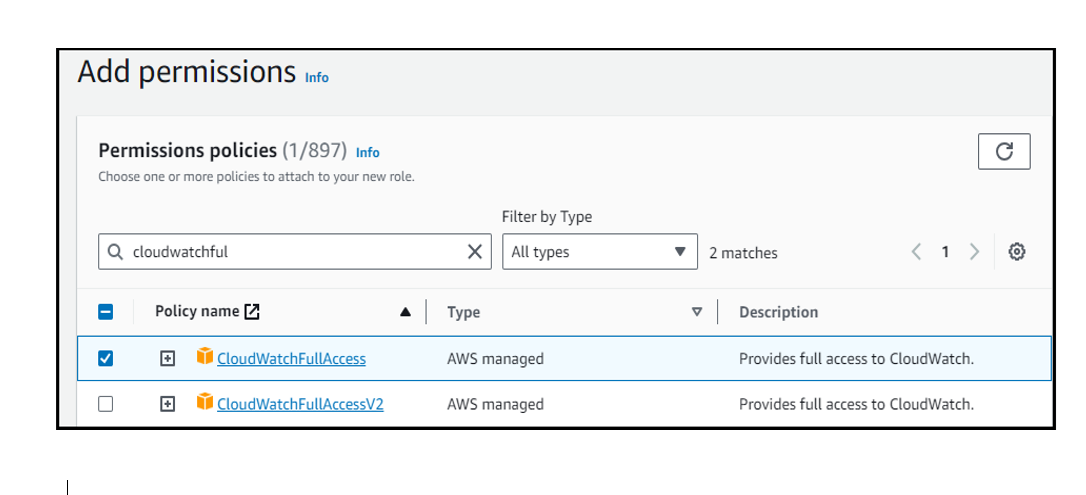Screen dimensions: 1086x495
Task: Sort the table by Policy name column
Action: [x=405, y=312]
